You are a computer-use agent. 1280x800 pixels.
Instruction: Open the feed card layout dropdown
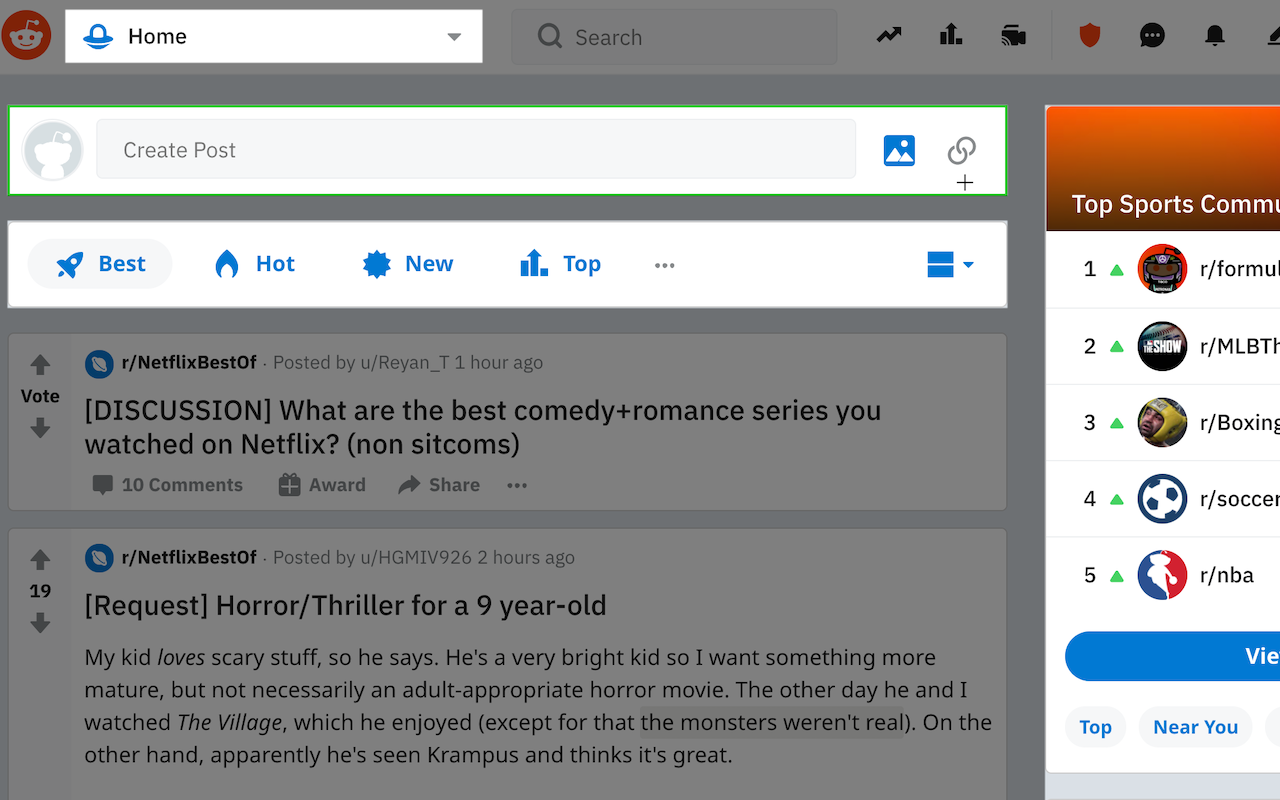(x=950, y=265)
